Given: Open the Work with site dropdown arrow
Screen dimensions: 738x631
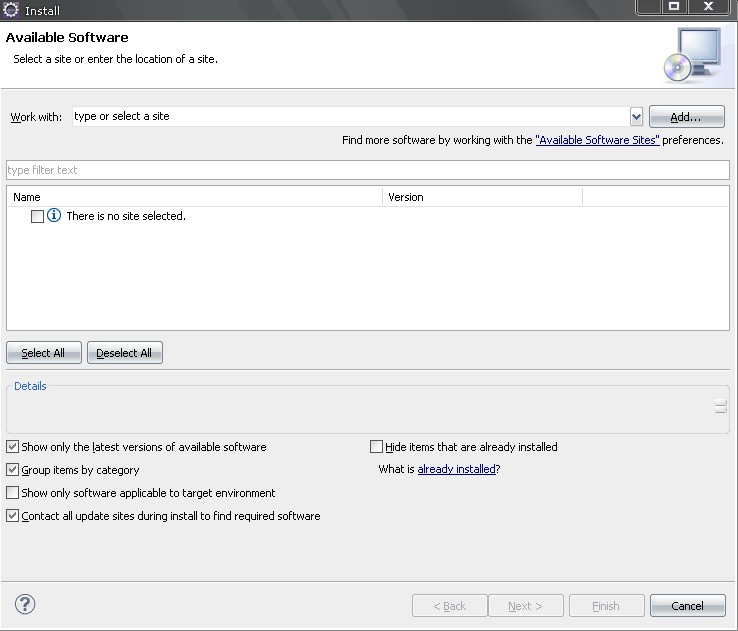Looking at the screenshot, I should click(x=636, y=116).
